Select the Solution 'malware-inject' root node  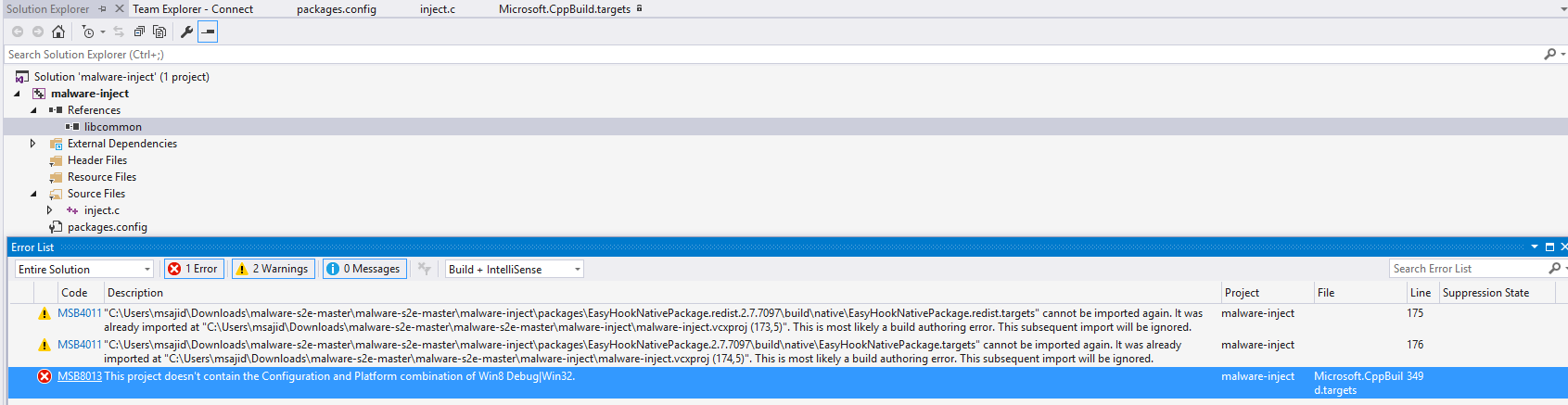(121, 77)
